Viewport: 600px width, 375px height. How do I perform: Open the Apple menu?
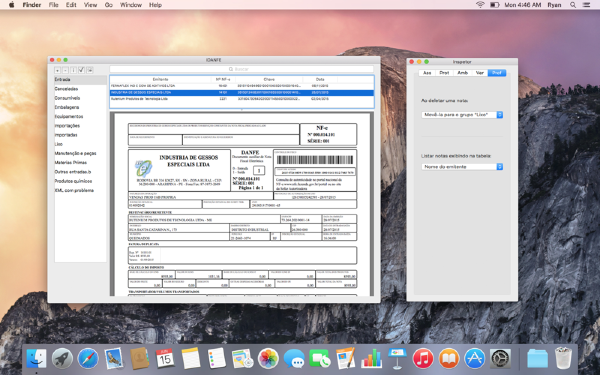tap(11, 5)
